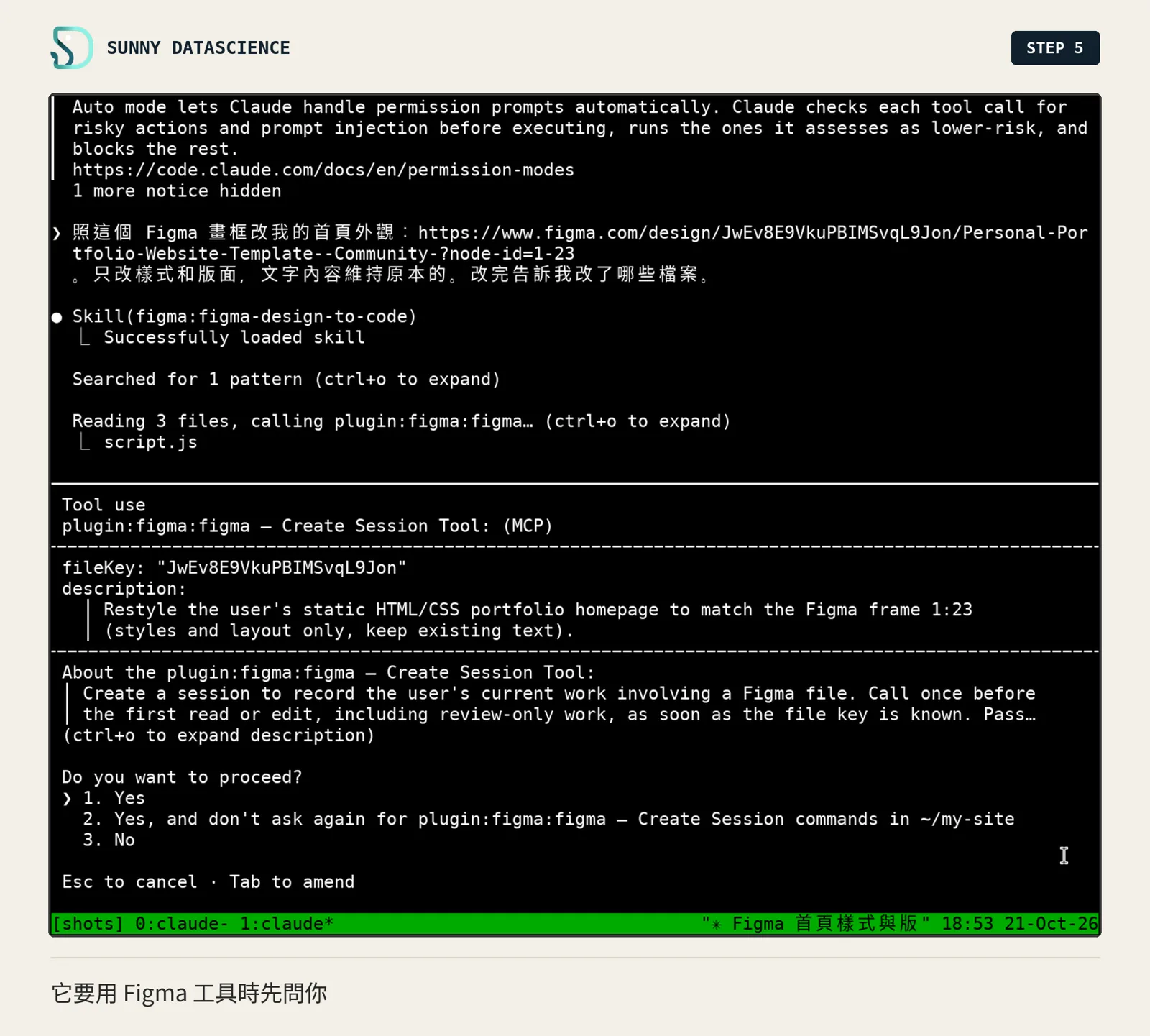Click the caption "它要用 Figma 工具時先問你"
This screenshot has width=1150, height=1036.
point(189,993)
